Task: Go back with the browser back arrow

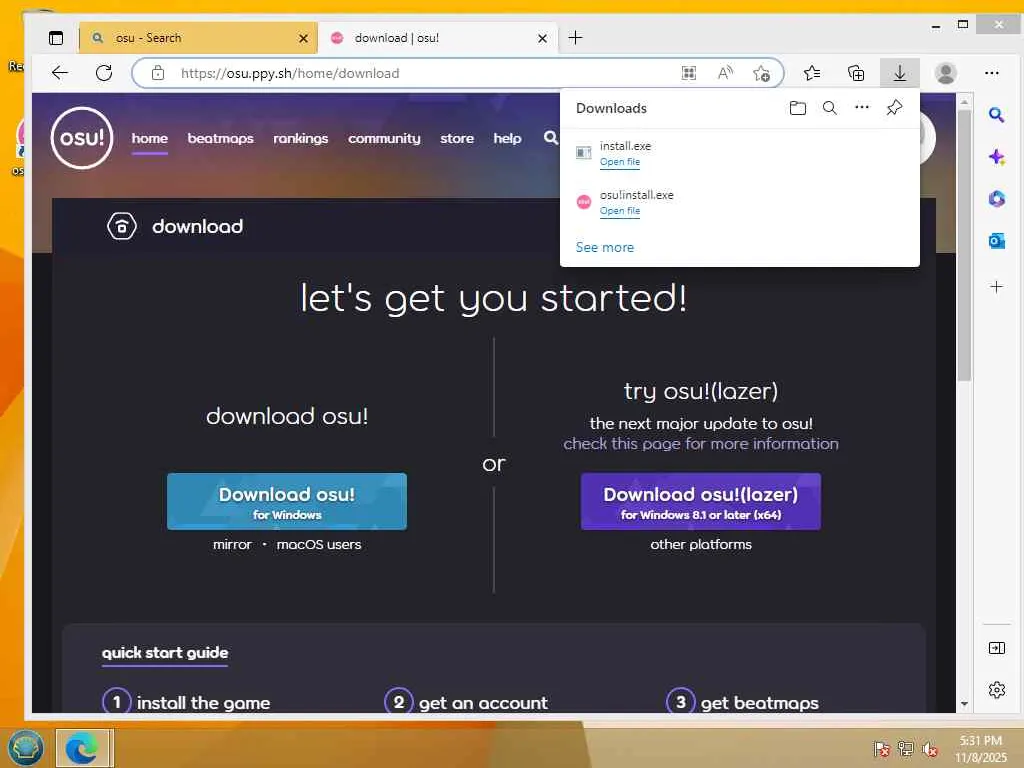Action: (x=60, y=73)
